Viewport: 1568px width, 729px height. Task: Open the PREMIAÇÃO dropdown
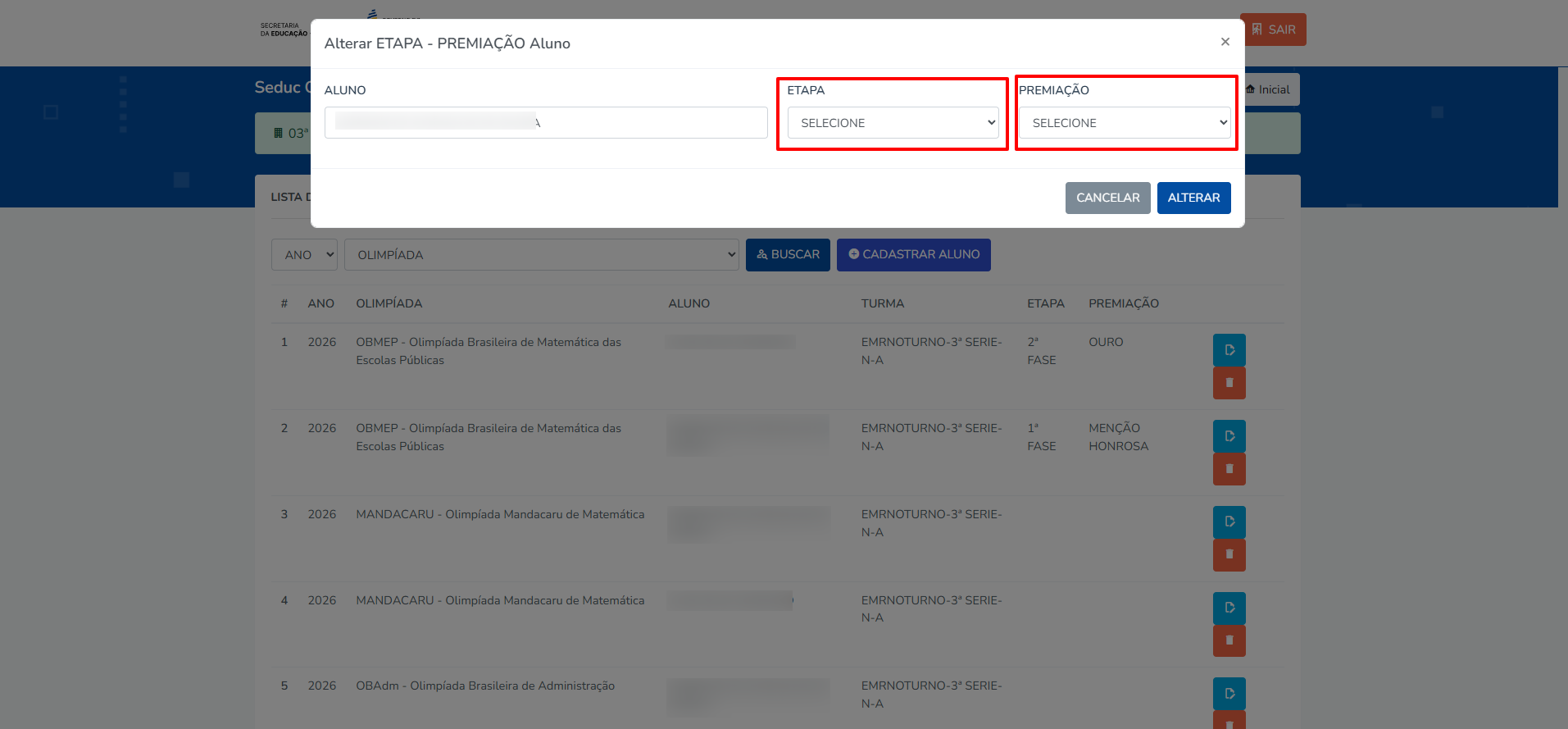(x=1125, y=123)
